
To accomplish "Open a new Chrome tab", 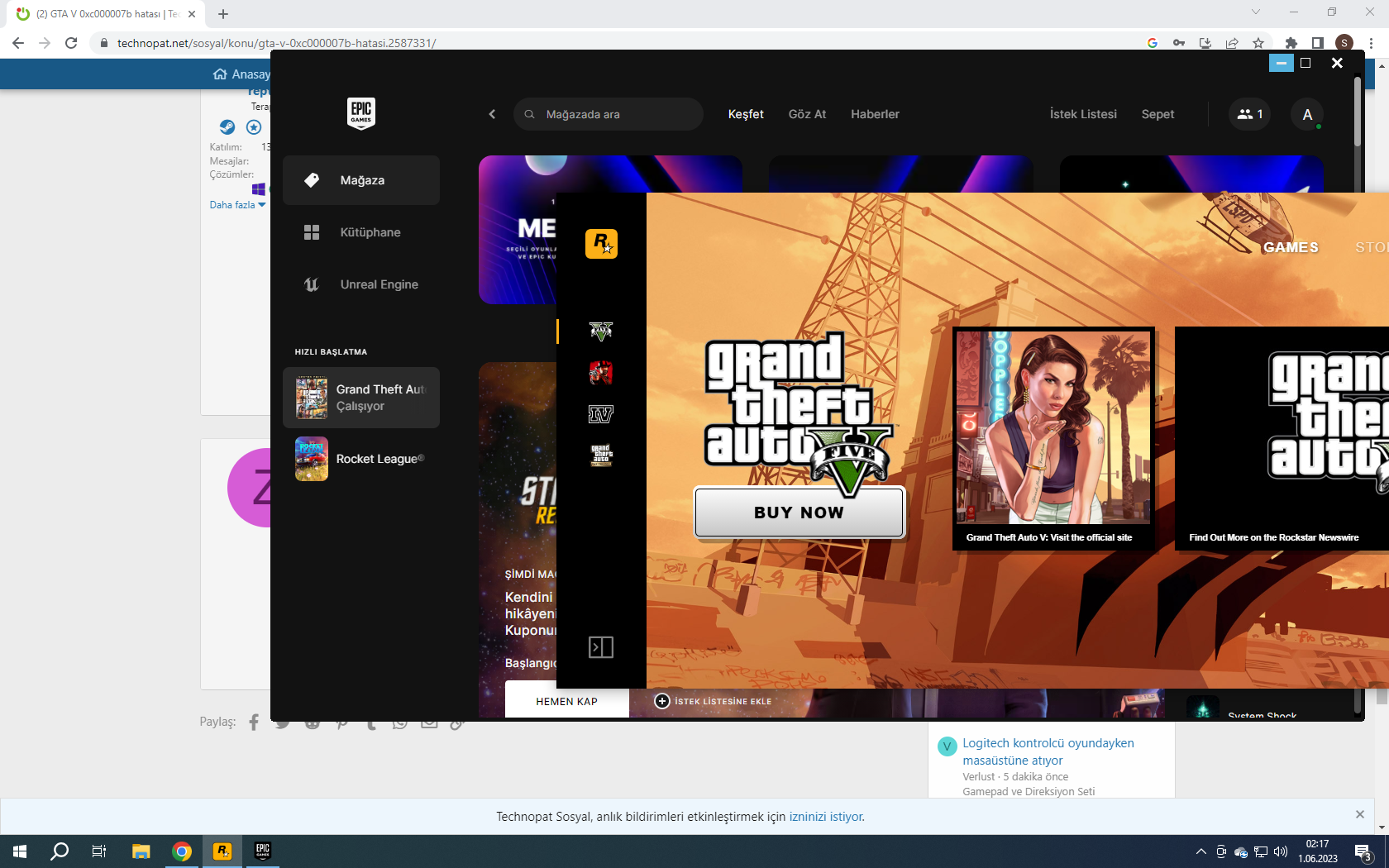I will tap(223, 14).
